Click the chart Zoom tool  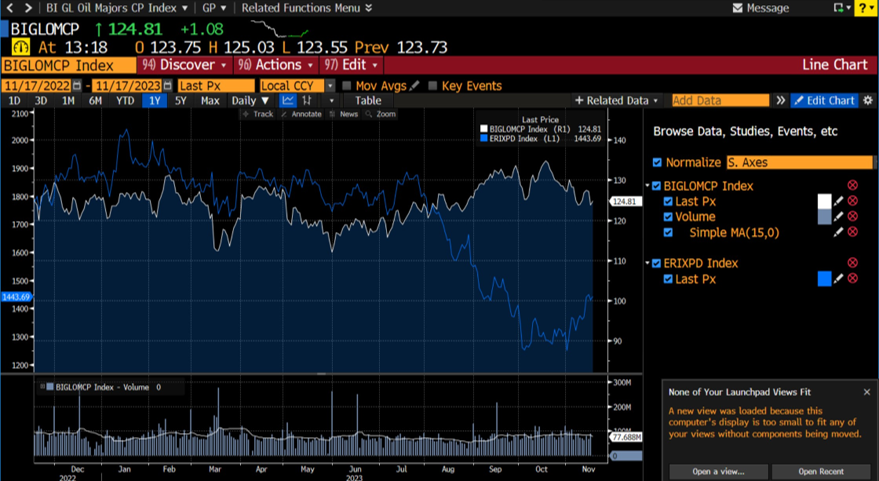tap(380, 114)
